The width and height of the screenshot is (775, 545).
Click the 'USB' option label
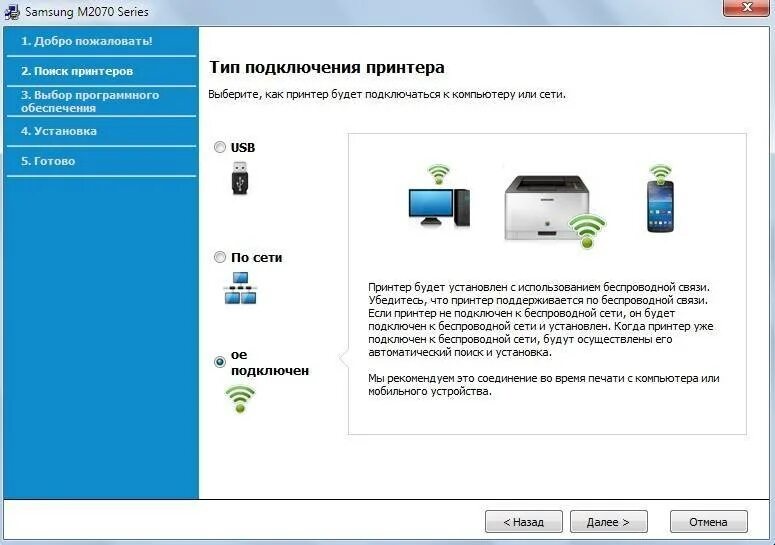[x=243, y=148]
